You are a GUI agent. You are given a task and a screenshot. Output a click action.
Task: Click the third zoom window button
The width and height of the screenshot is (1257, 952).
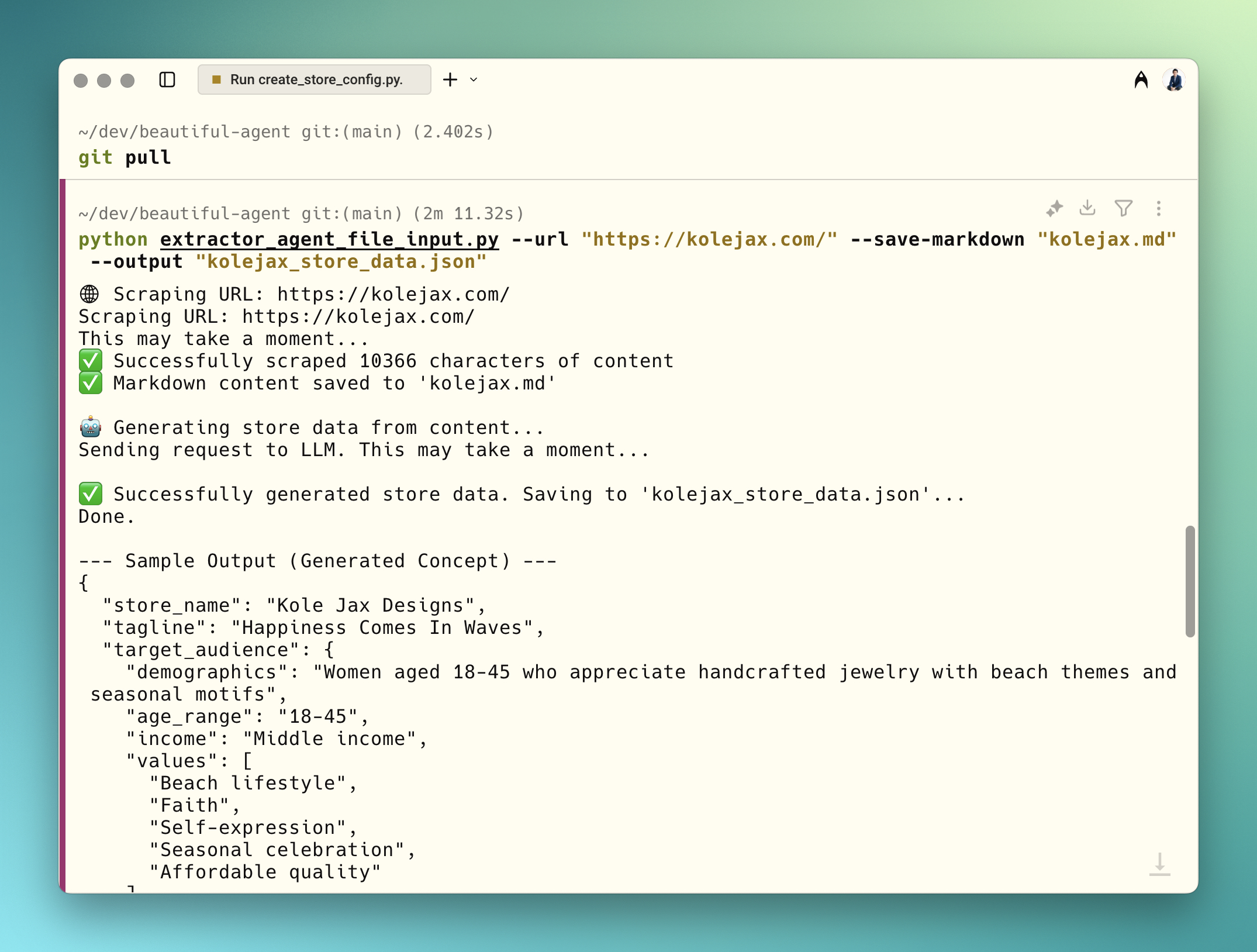point(127,80)
